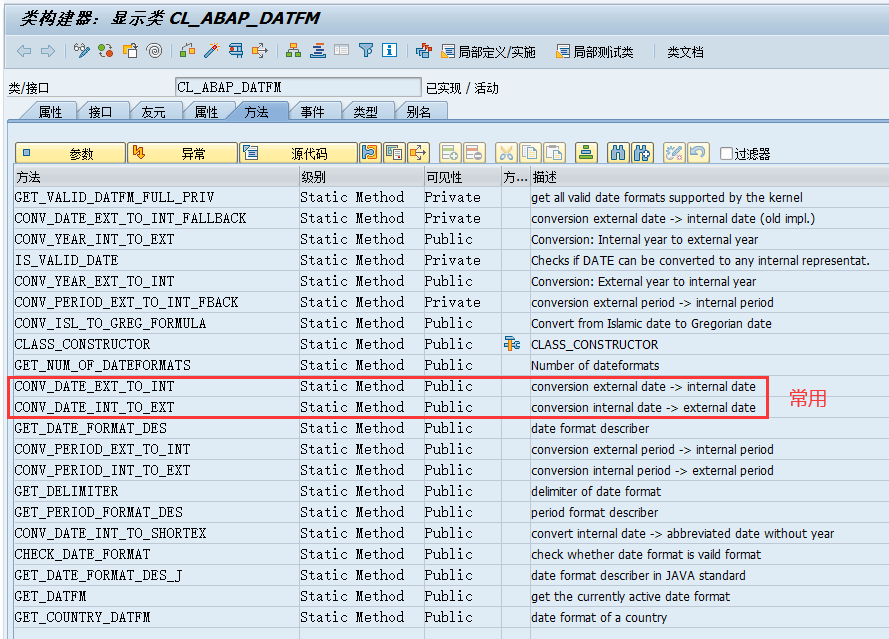Open filter settings with funnel icon

tap(364, 51)
